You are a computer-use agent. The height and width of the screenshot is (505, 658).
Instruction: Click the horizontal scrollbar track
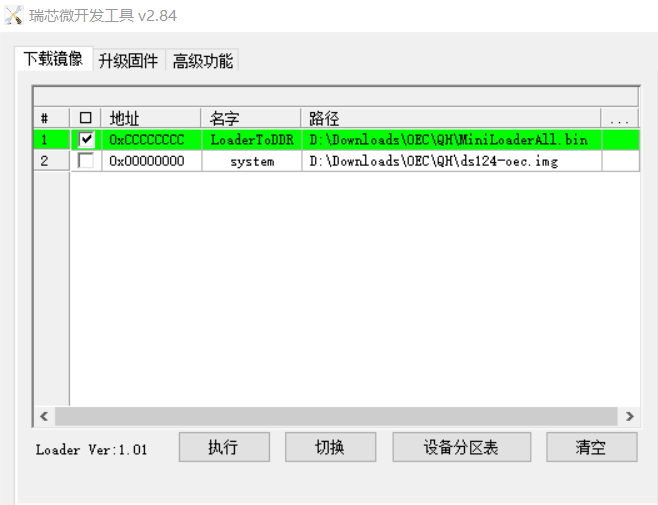pos(336,415)
